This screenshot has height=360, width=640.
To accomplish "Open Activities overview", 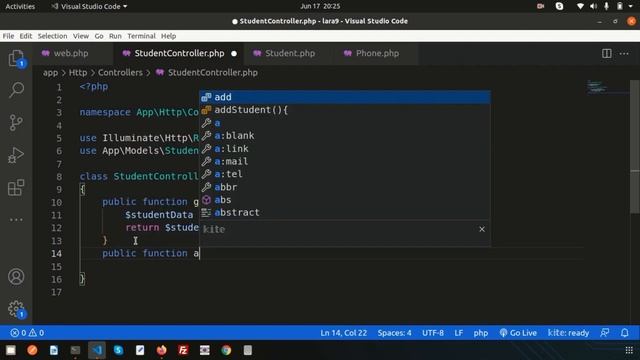I will [x=20, y=6].
